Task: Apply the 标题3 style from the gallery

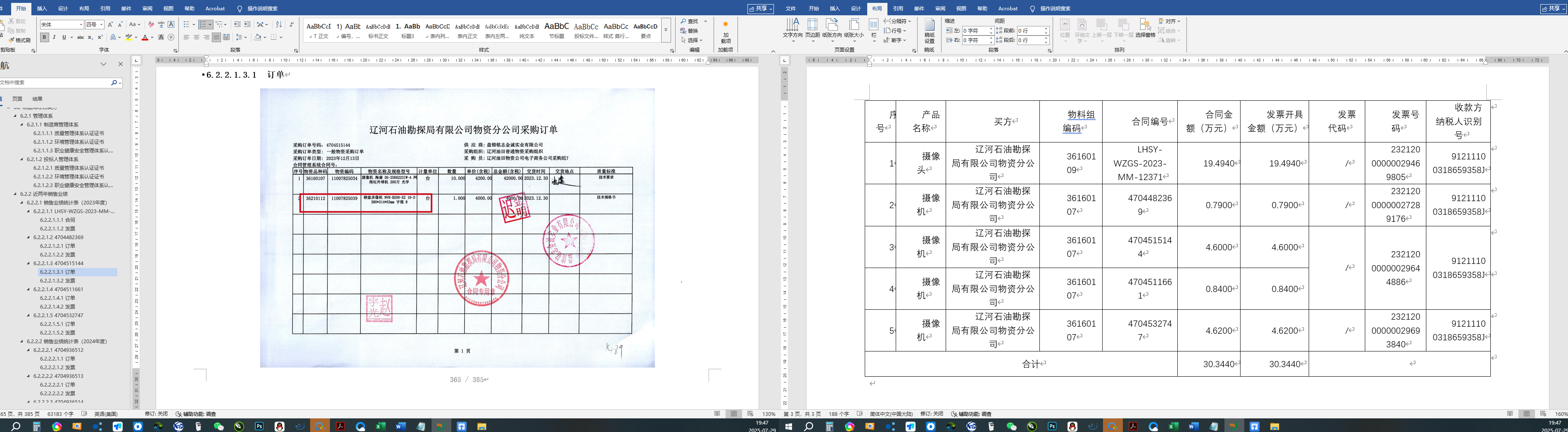Action: tap(407, 30)
